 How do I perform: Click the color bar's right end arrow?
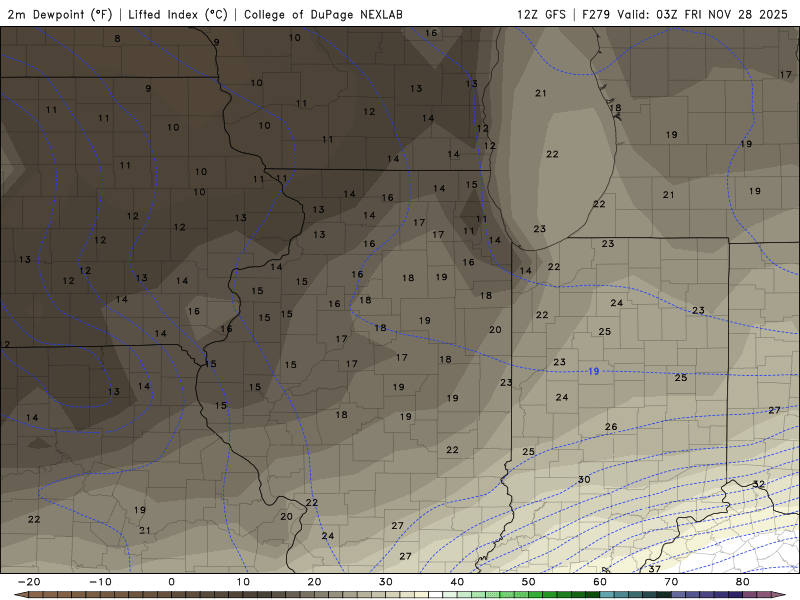[779, 594]
